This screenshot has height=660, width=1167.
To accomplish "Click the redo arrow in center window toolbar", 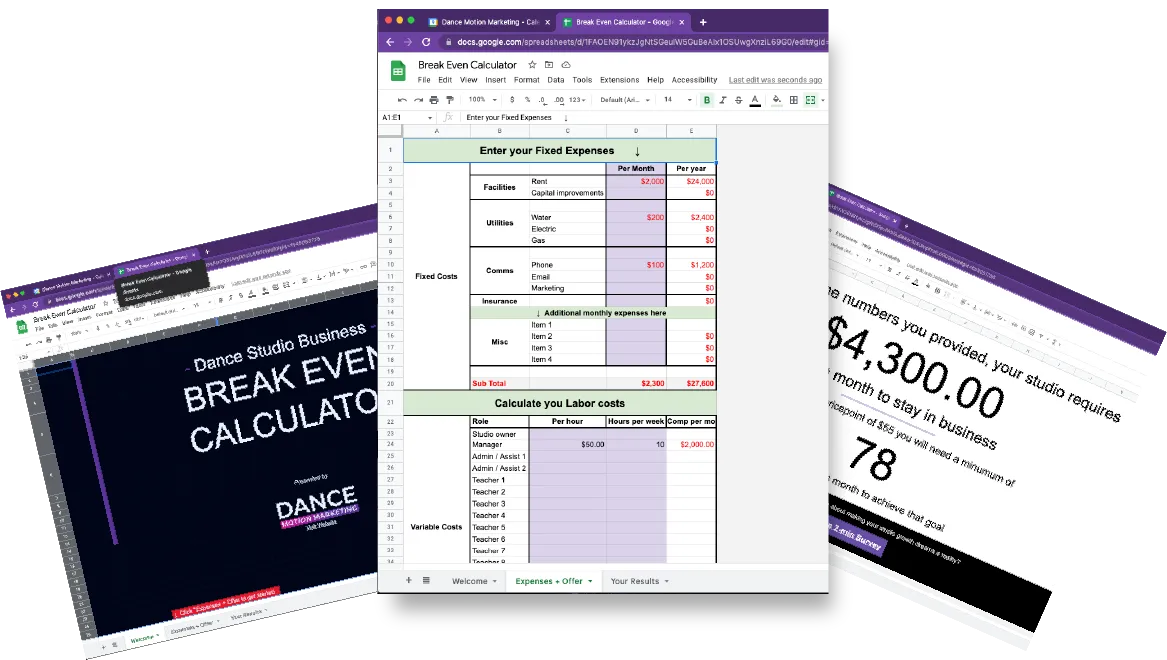I will coord(418,100).
